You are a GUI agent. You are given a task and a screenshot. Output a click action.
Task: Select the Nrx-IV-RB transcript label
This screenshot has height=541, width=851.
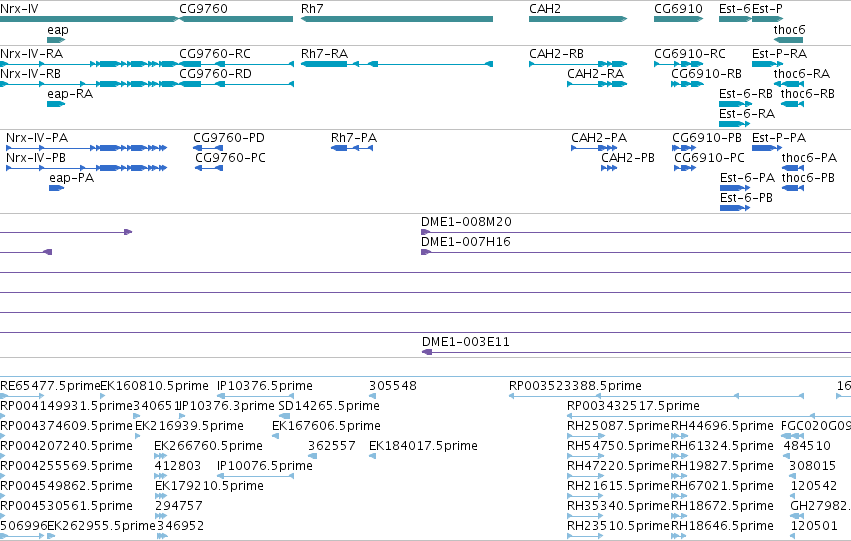(30, 74)
